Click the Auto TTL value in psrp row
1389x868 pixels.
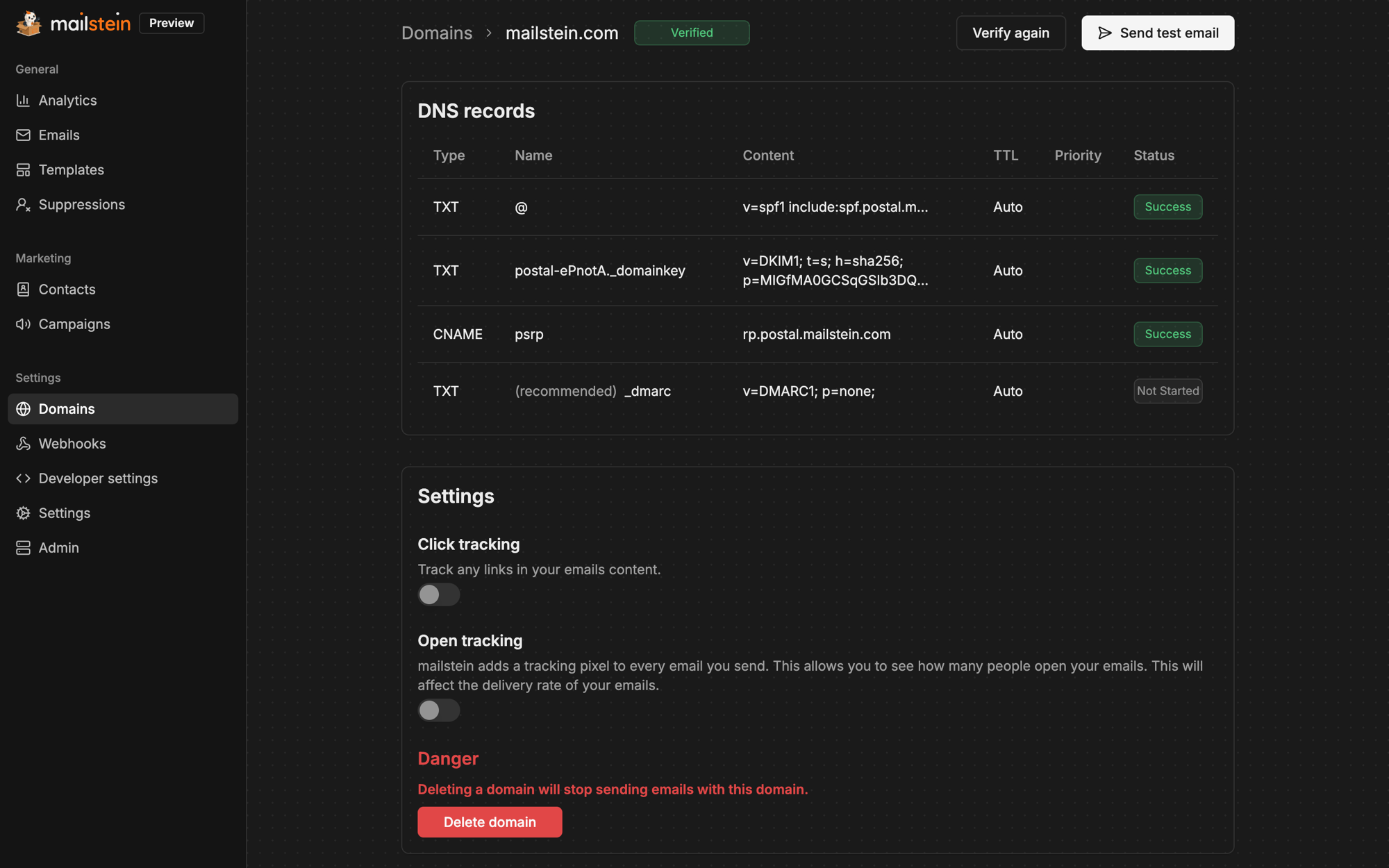point(1008,334)
